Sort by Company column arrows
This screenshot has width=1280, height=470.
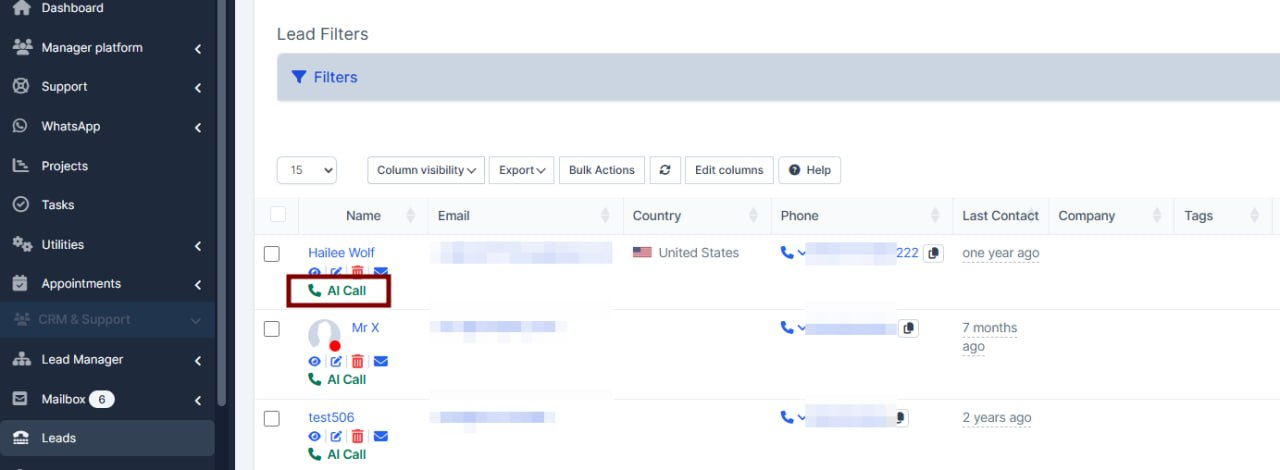click(1156, 215)
